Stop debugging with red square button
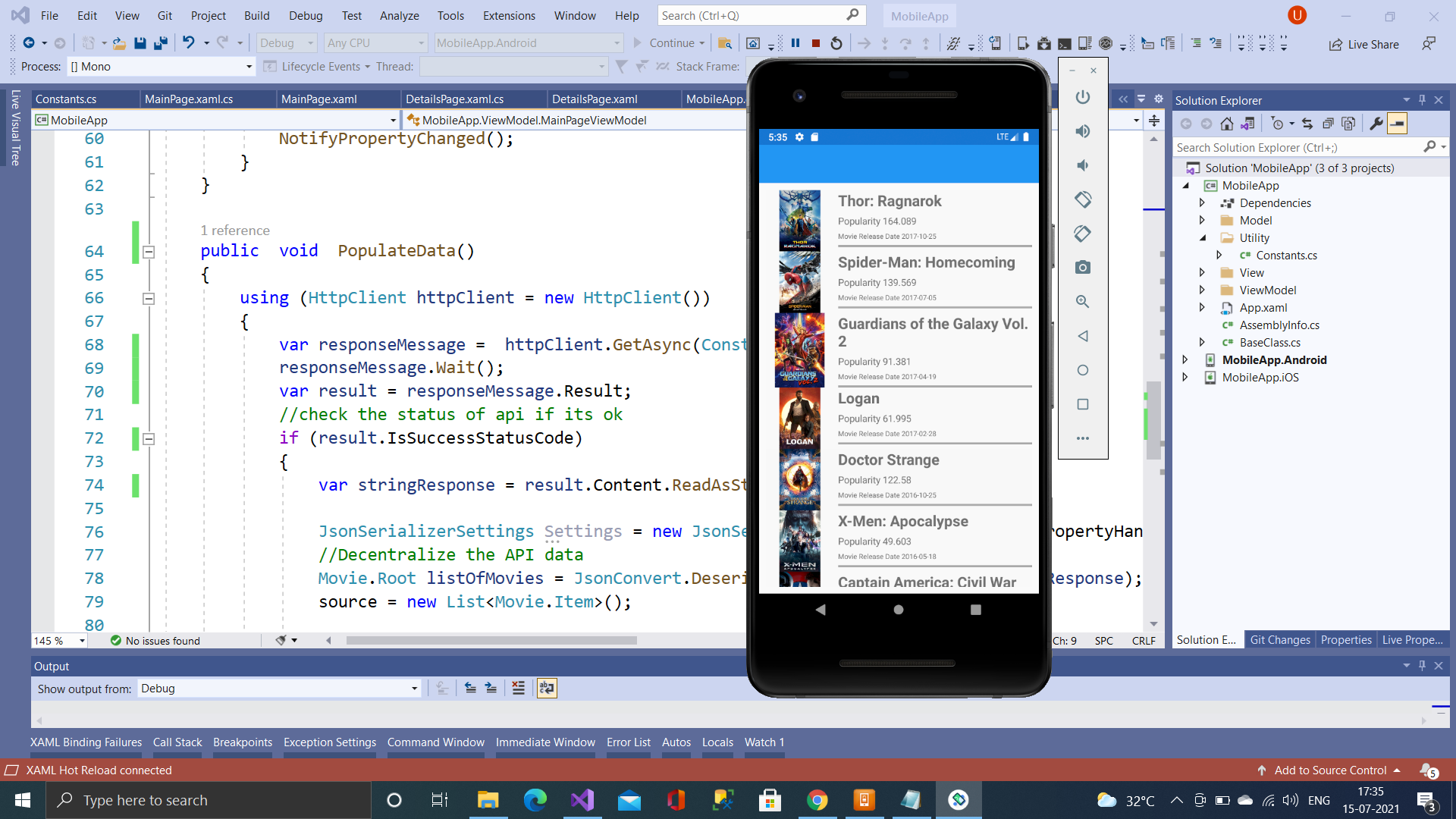Viewport: 1456px width, 819px height. pos(816,43)
